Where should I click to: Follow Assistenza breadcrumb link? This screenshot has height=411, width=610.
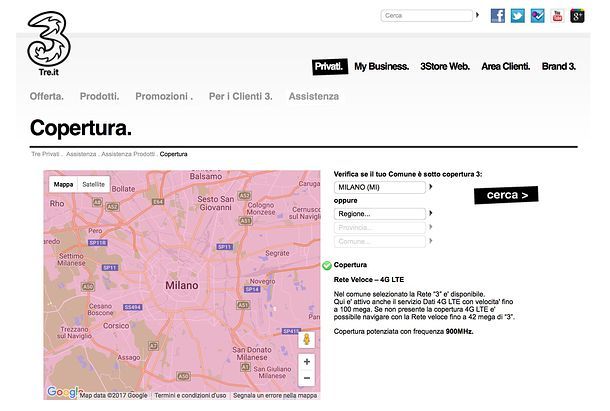coord(81,154)
